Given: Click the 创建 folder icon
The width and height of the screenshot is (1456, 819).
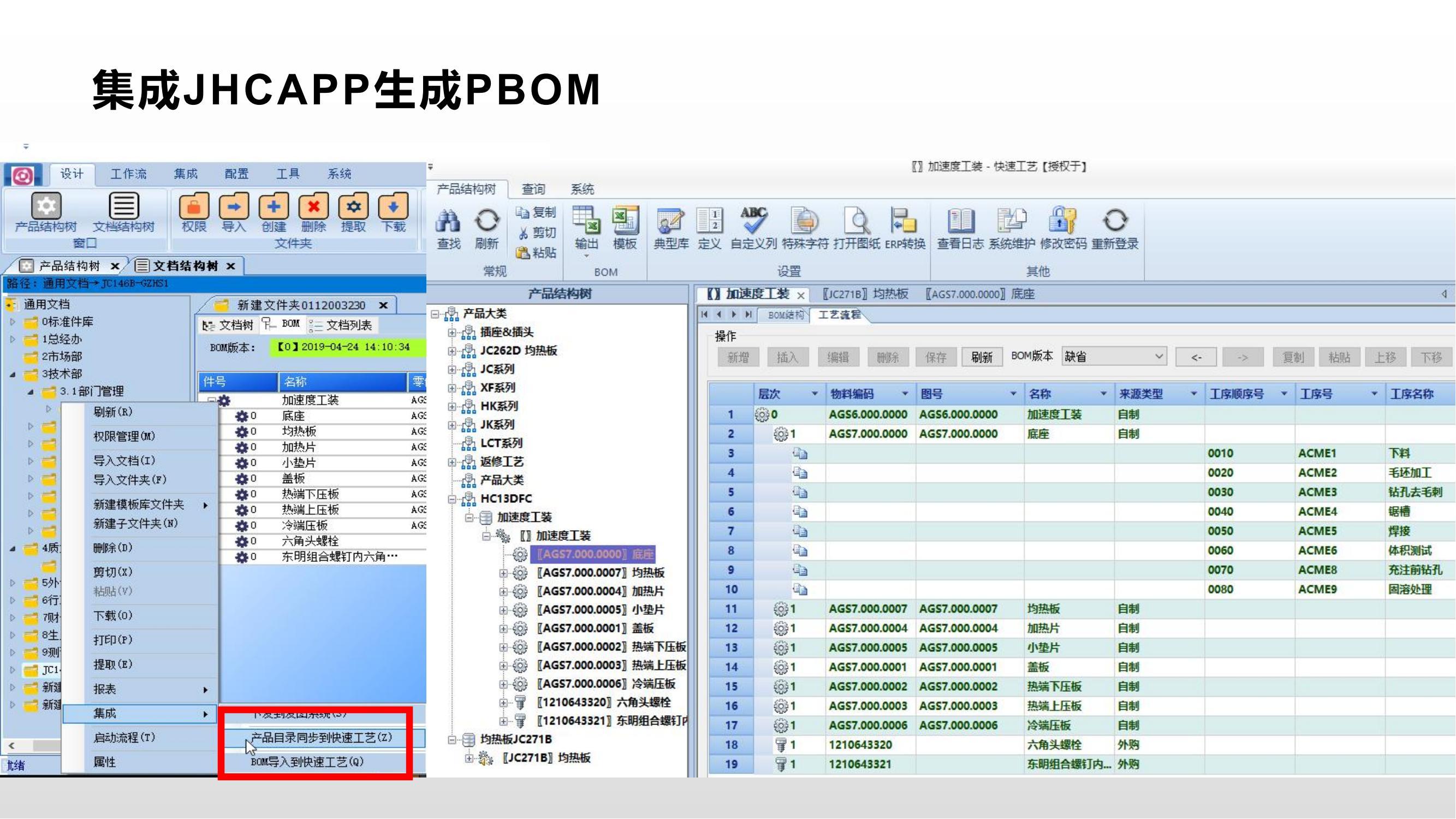Looking at the screenshot, I should [274, 212].
